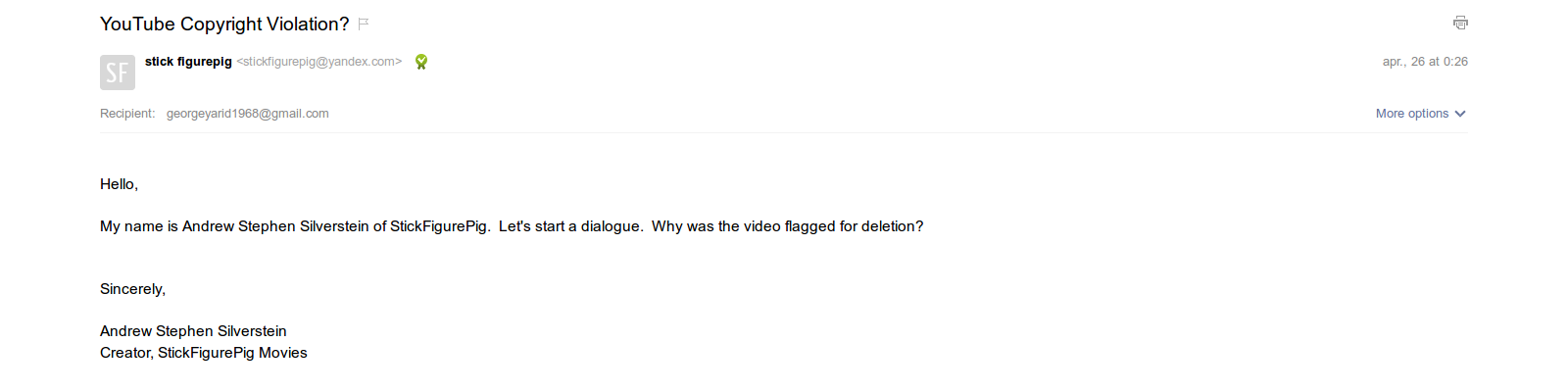Click the printer icon
Viewport: 1568px width, 392px height.
click(1460, 23)
